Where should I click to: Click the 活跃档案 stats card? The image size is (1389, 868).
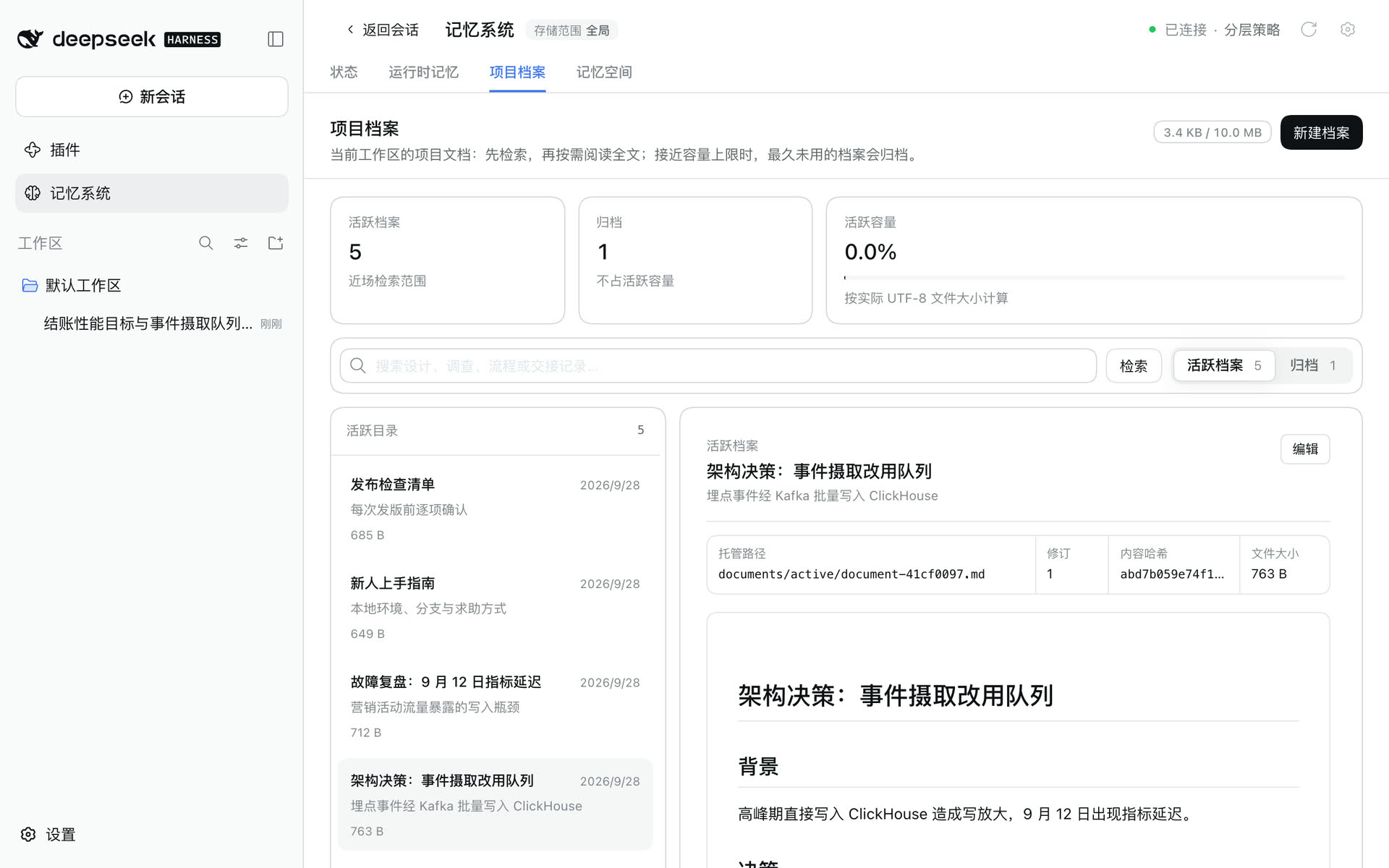(447, 260)
